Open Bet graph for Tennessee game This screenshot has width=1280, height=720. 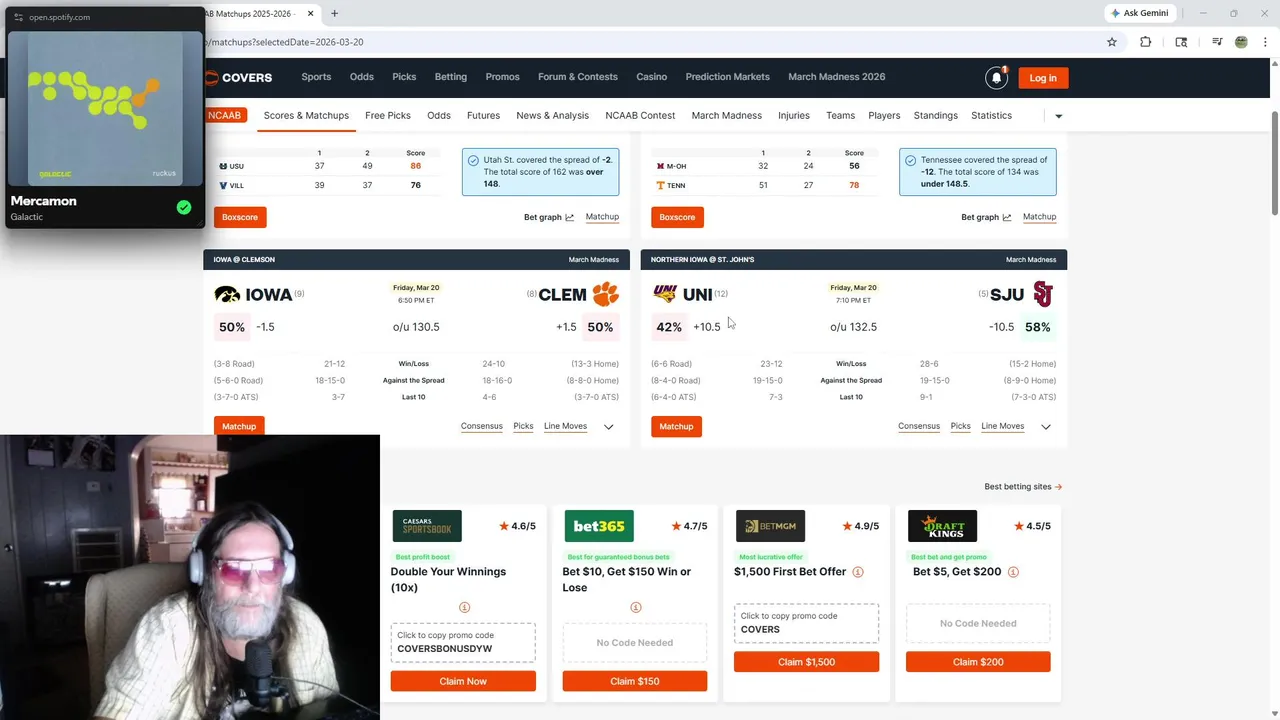[985, 217]
